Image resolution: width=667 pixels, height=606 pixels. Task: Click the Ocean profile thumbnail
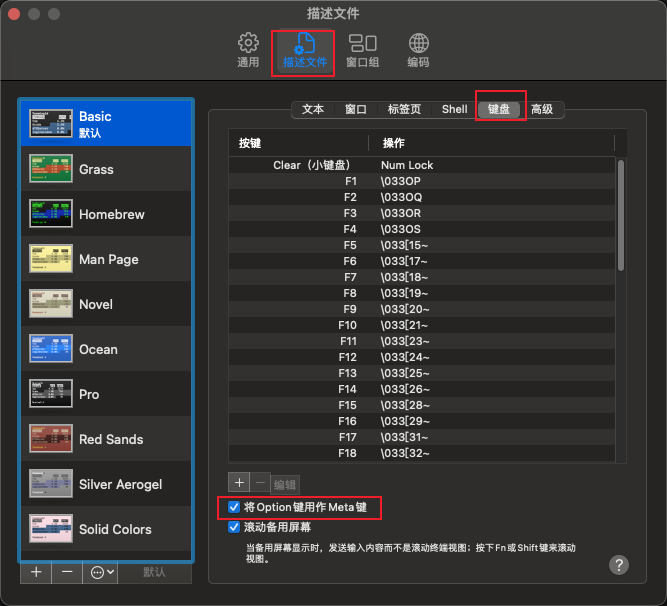click(x=51, y=349)
